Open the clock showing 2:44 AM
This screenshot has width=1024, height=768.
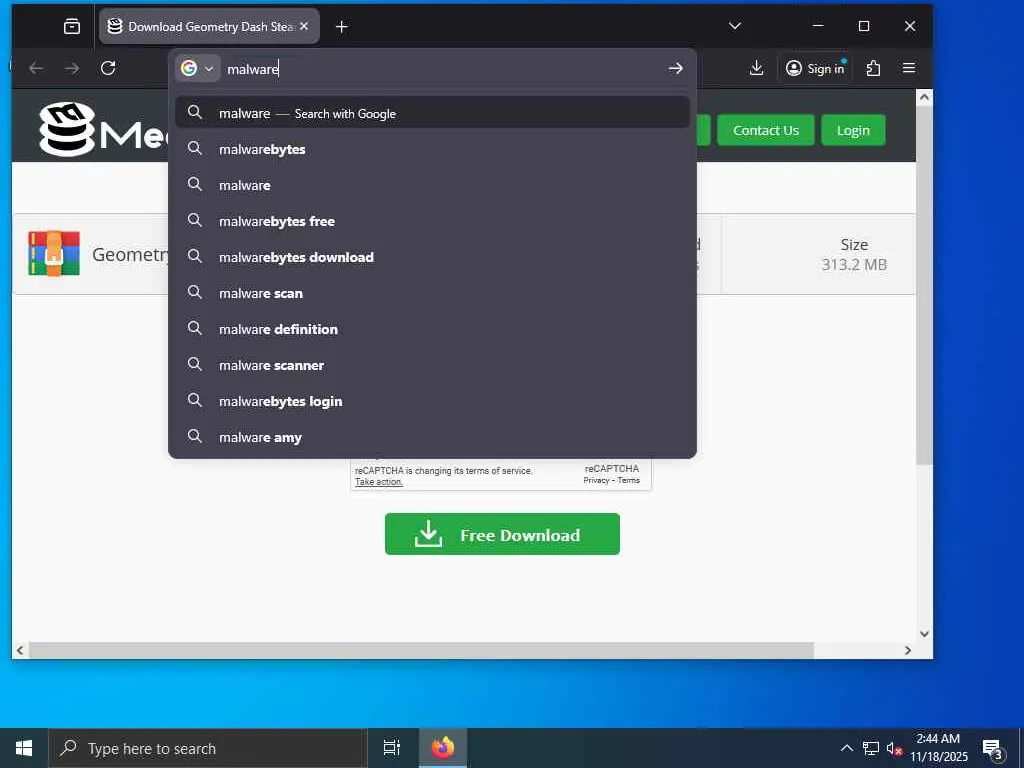point(938,748)
